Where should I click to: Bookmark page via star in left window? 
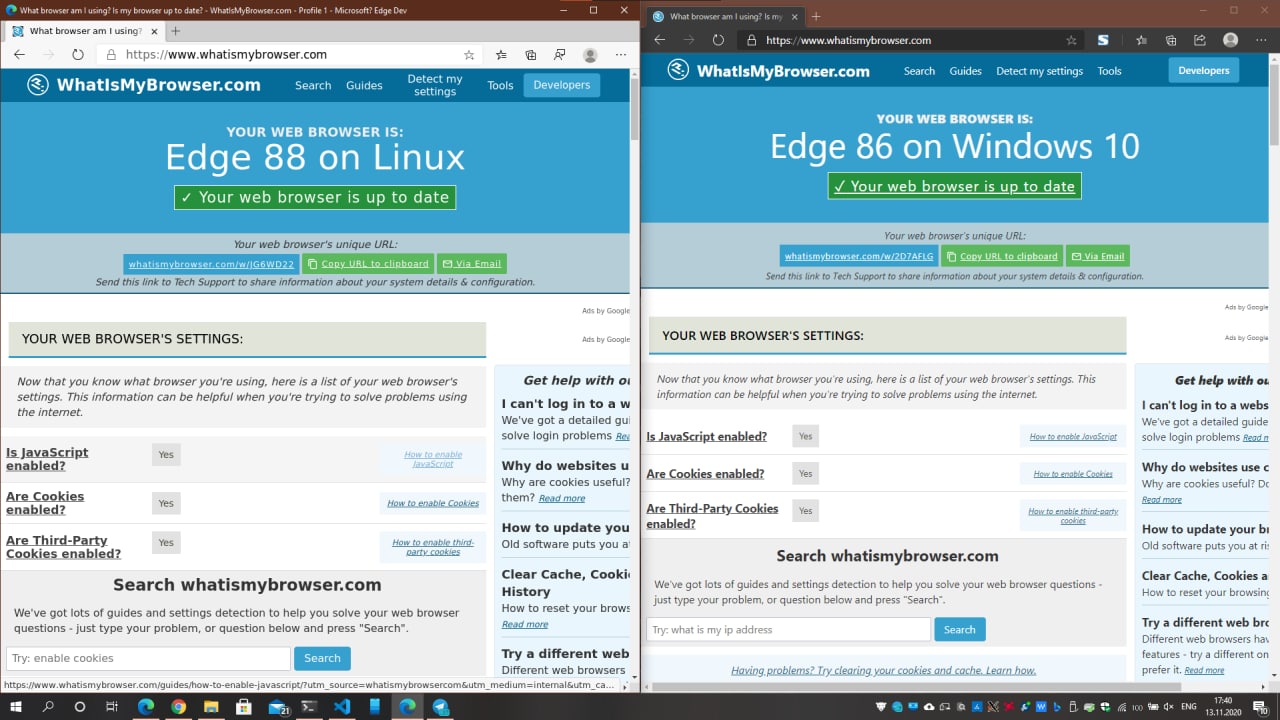[x=469, y=55]
